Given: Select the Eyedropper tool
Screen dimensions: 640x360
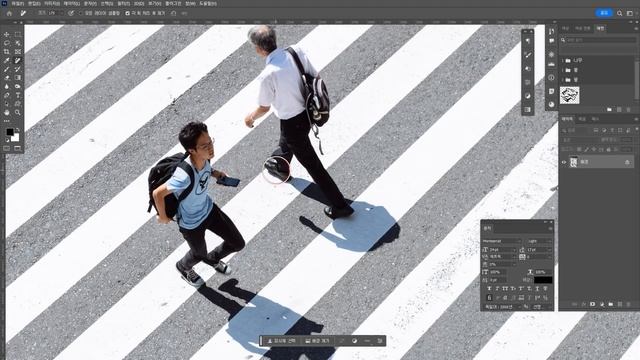Looking at the screenshot, I should click(7, 60).
